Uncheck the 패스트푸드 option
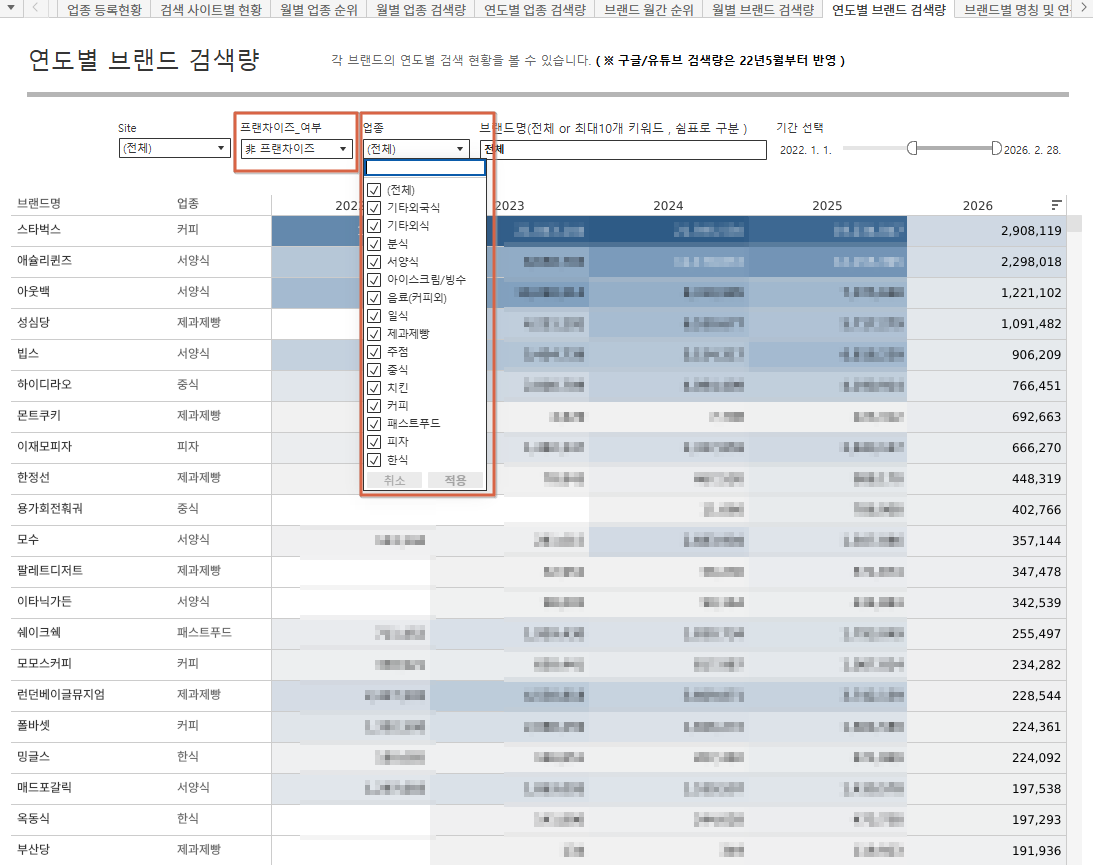 [374, 424]
